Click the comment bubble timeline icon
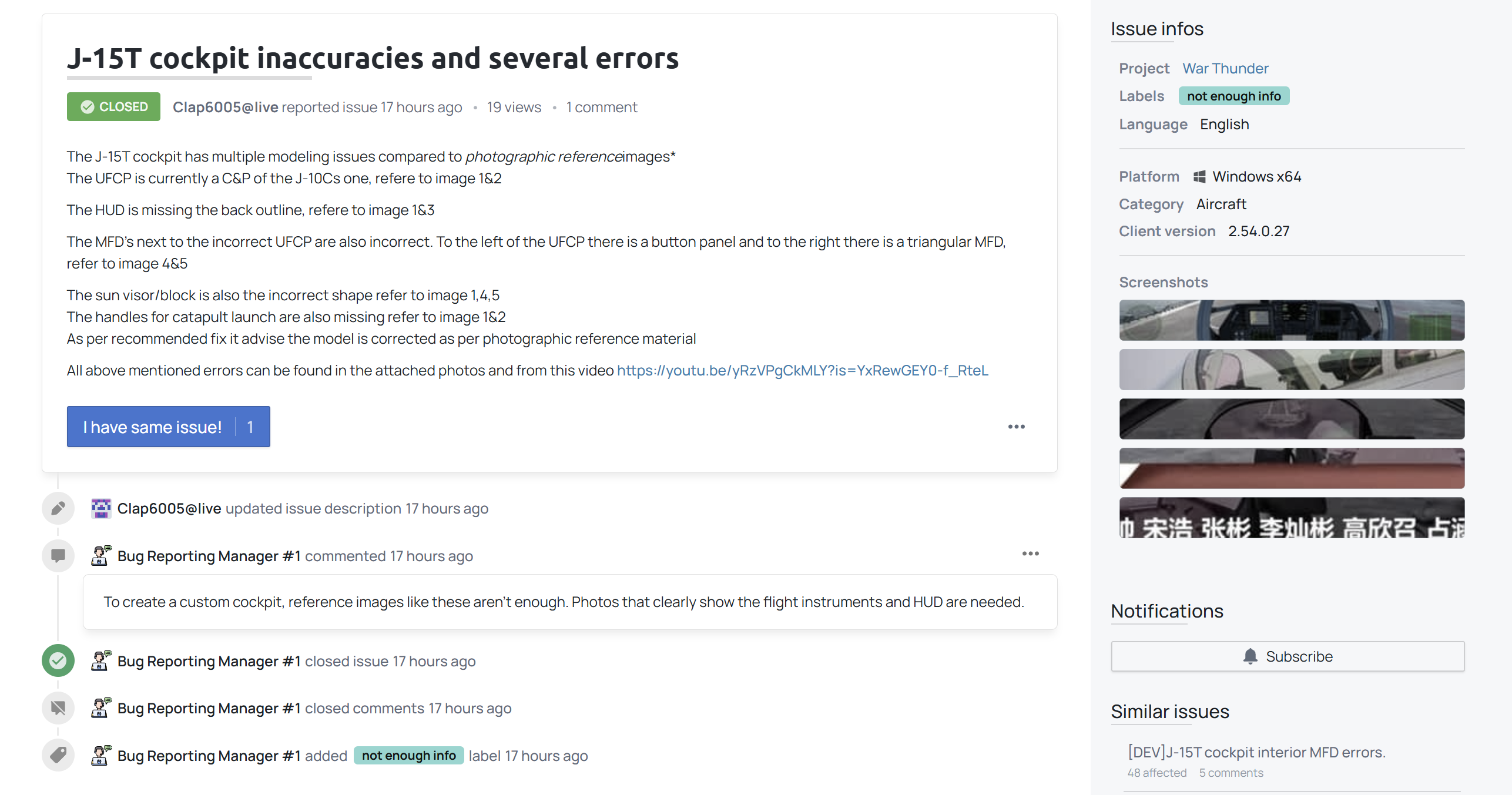 [58, 555]
